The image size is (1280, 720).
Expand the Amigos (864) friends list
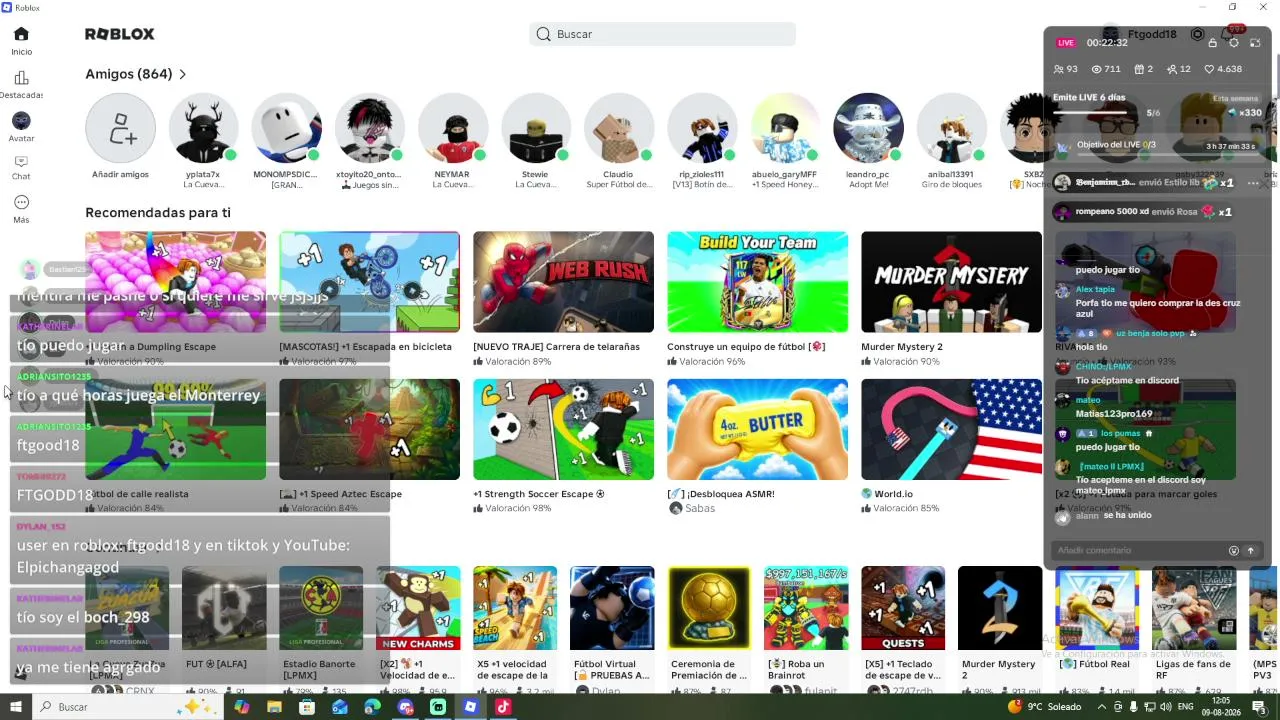pyautogui.click(x=136, y=74)
